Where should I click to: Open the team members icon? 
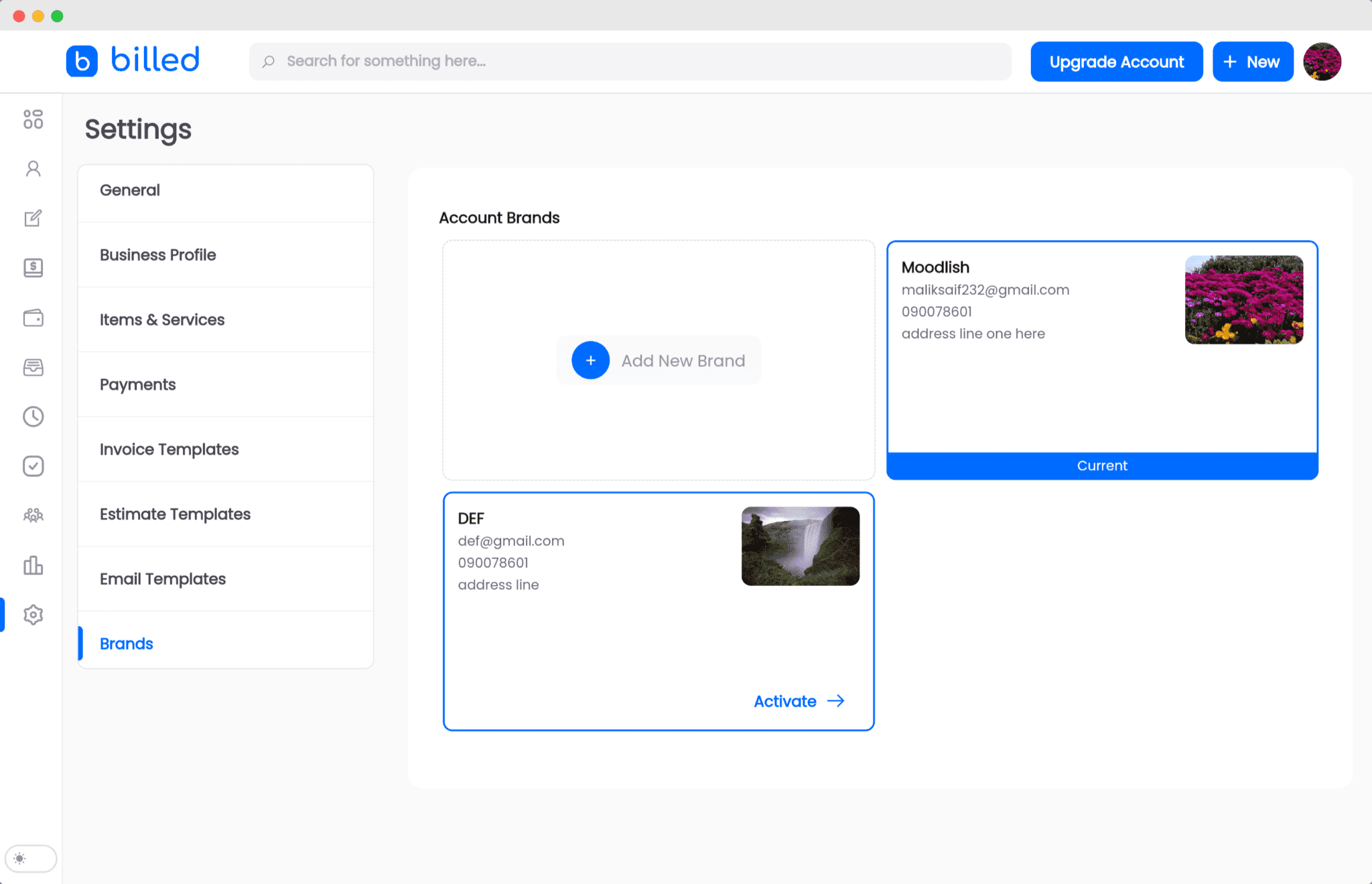[32, 516]
